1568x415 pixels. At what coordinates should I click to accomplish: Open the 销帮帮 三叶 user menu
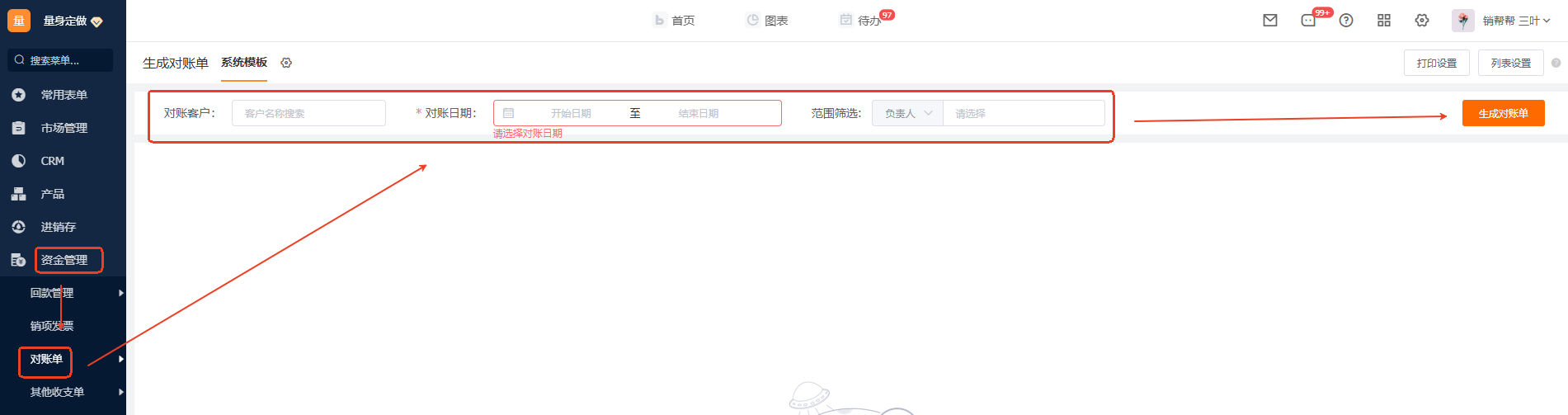click(x=1516, y=21)
